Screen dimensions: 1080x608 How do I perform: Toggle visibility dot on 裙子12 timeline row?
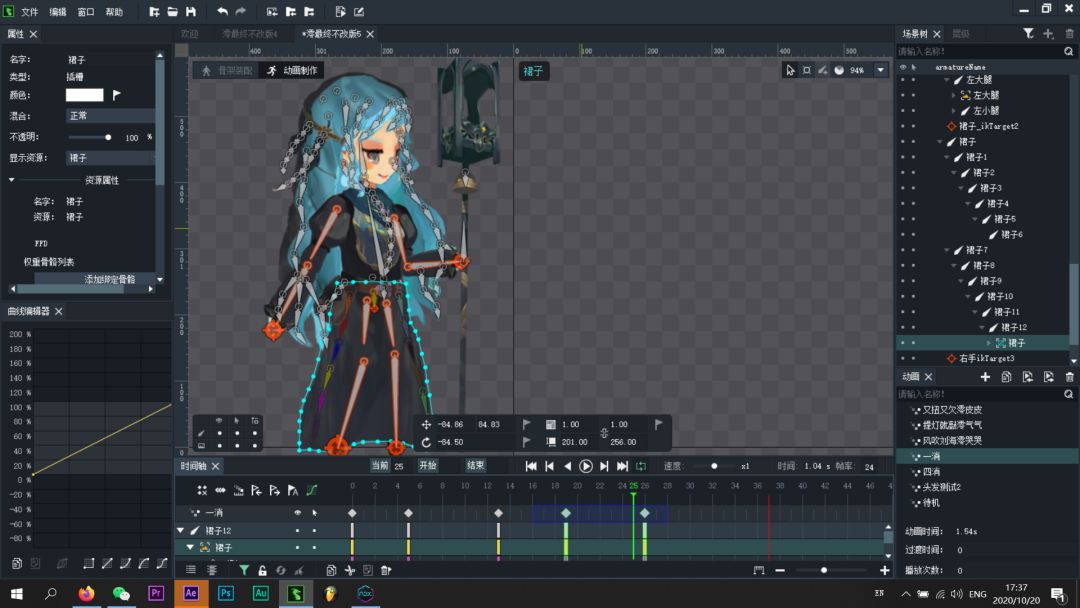click(298, 531)
